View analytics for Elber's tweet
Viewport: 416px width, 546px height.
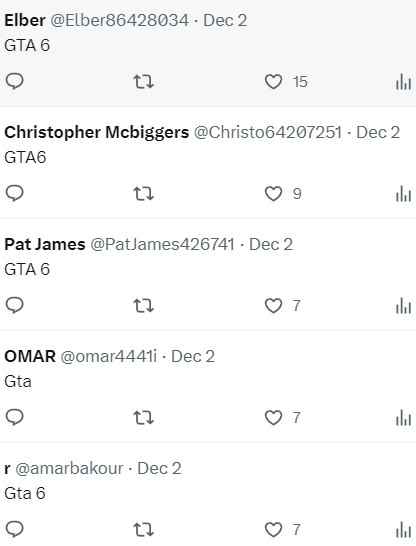coord(403,82)
